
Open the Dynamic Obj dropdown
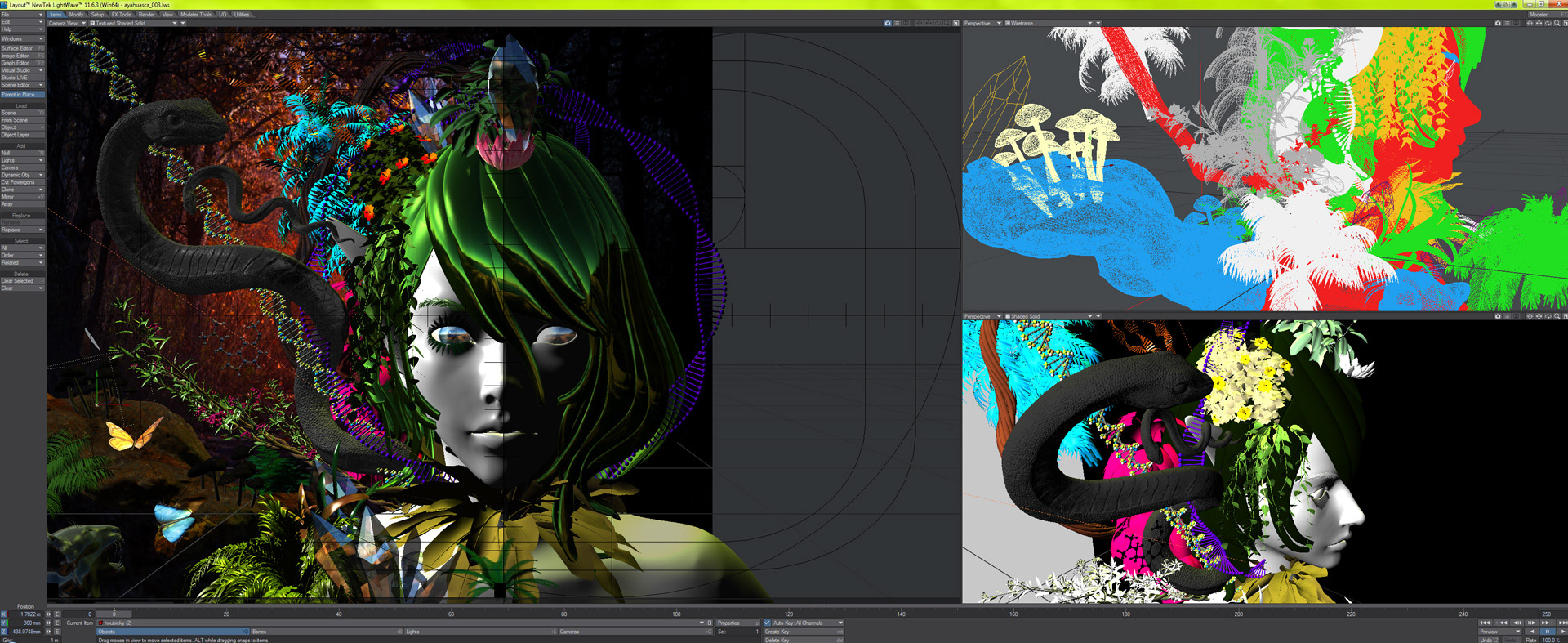coord(23,175)
